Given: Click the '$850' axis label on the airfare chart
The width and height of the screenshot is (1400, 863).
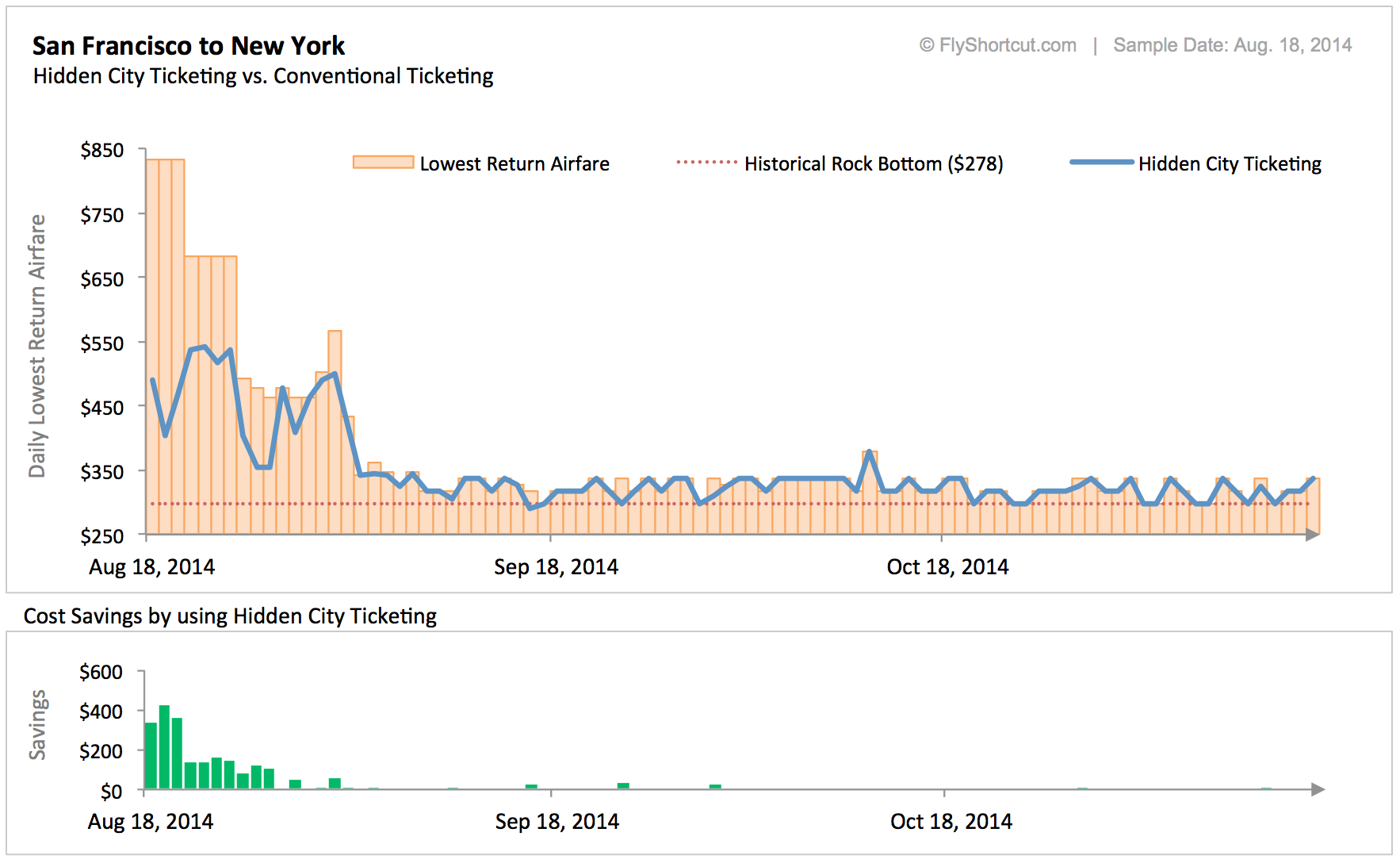Looking at the screenshot, I should coord(102,150).
